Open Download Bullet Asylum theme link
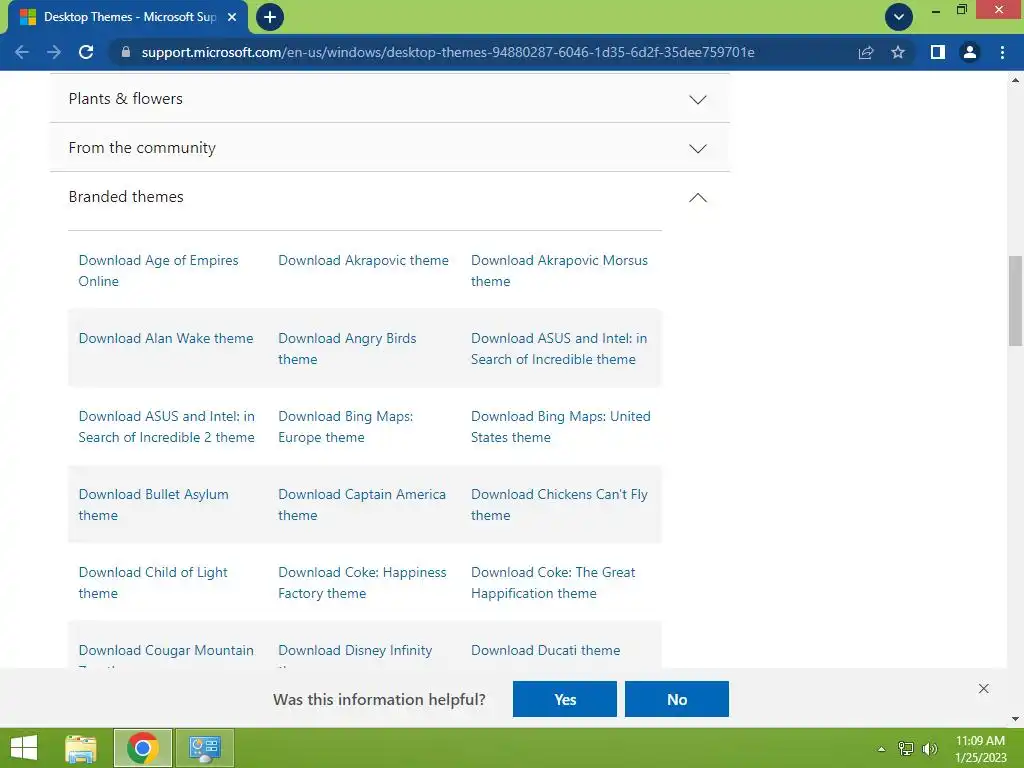The image size is (1024, 768). click(153, 505)
